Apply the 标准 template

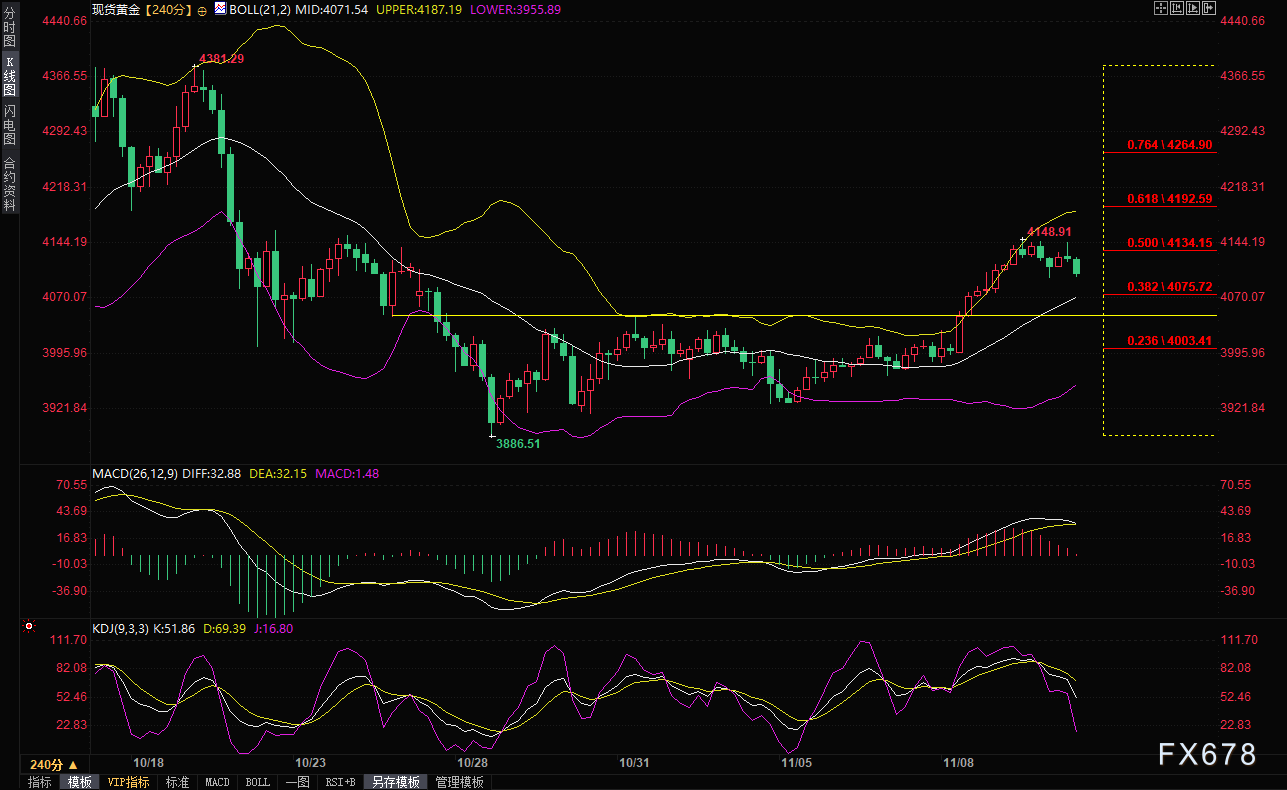click(177, 782)
